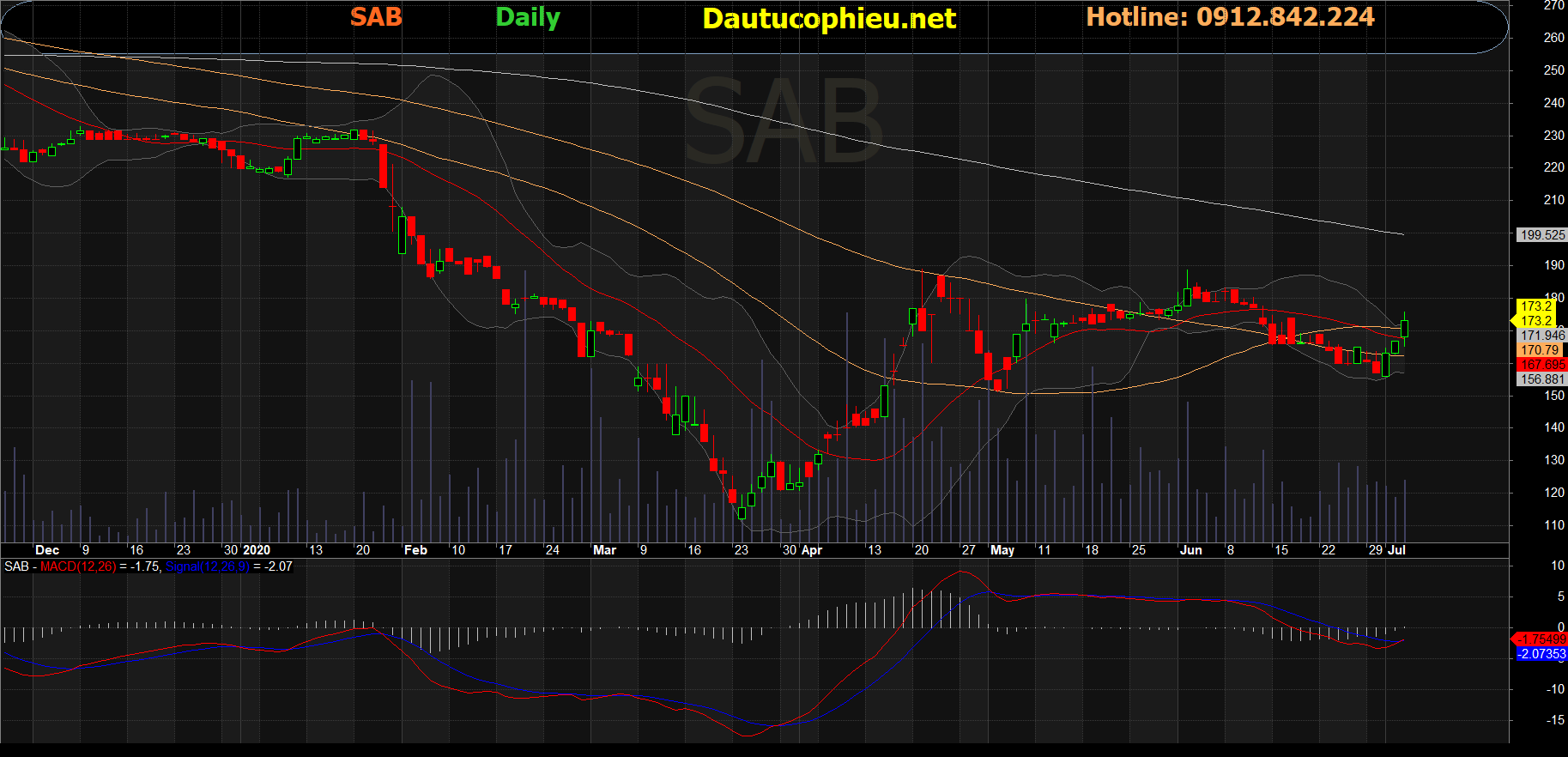1568x757 pixels.
Task: Click the 24 date marker in February
Action: point(552,550)
